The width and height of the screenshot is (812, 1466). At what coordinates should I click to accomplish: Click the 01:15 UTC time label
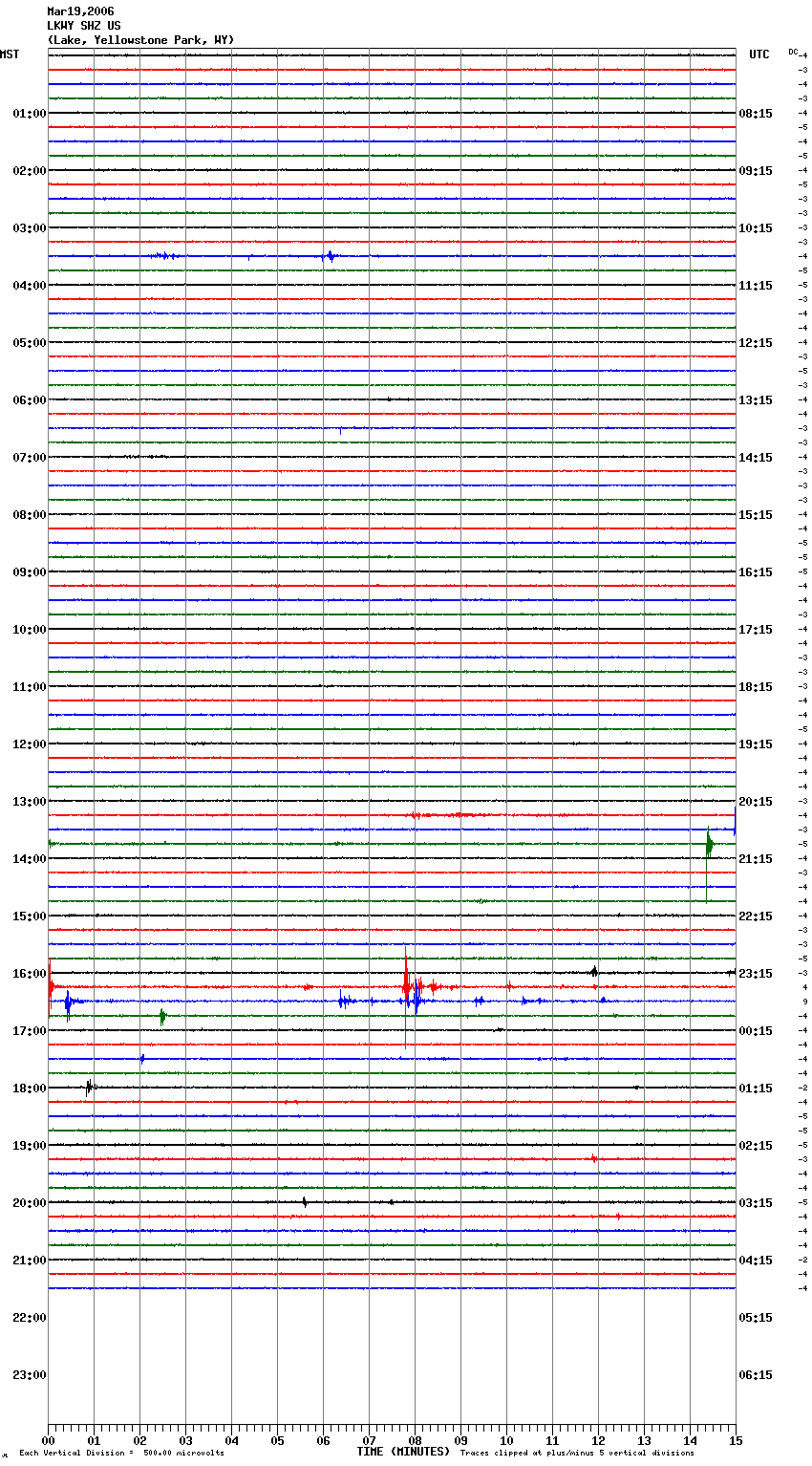(756, 1089)
